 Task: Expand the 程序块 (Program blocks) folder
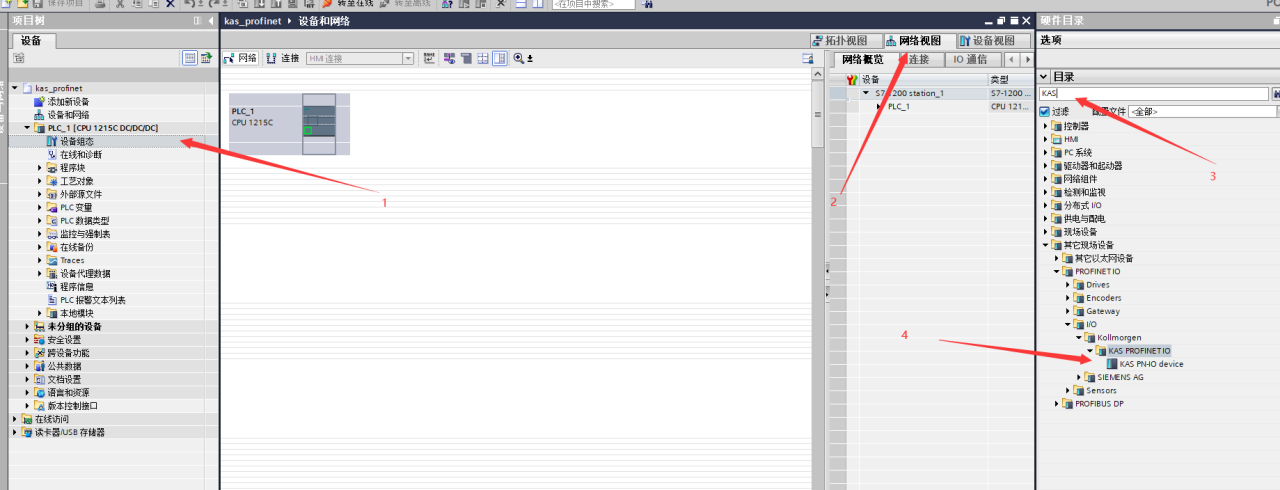pyautogui.click(x=41, y=168)
